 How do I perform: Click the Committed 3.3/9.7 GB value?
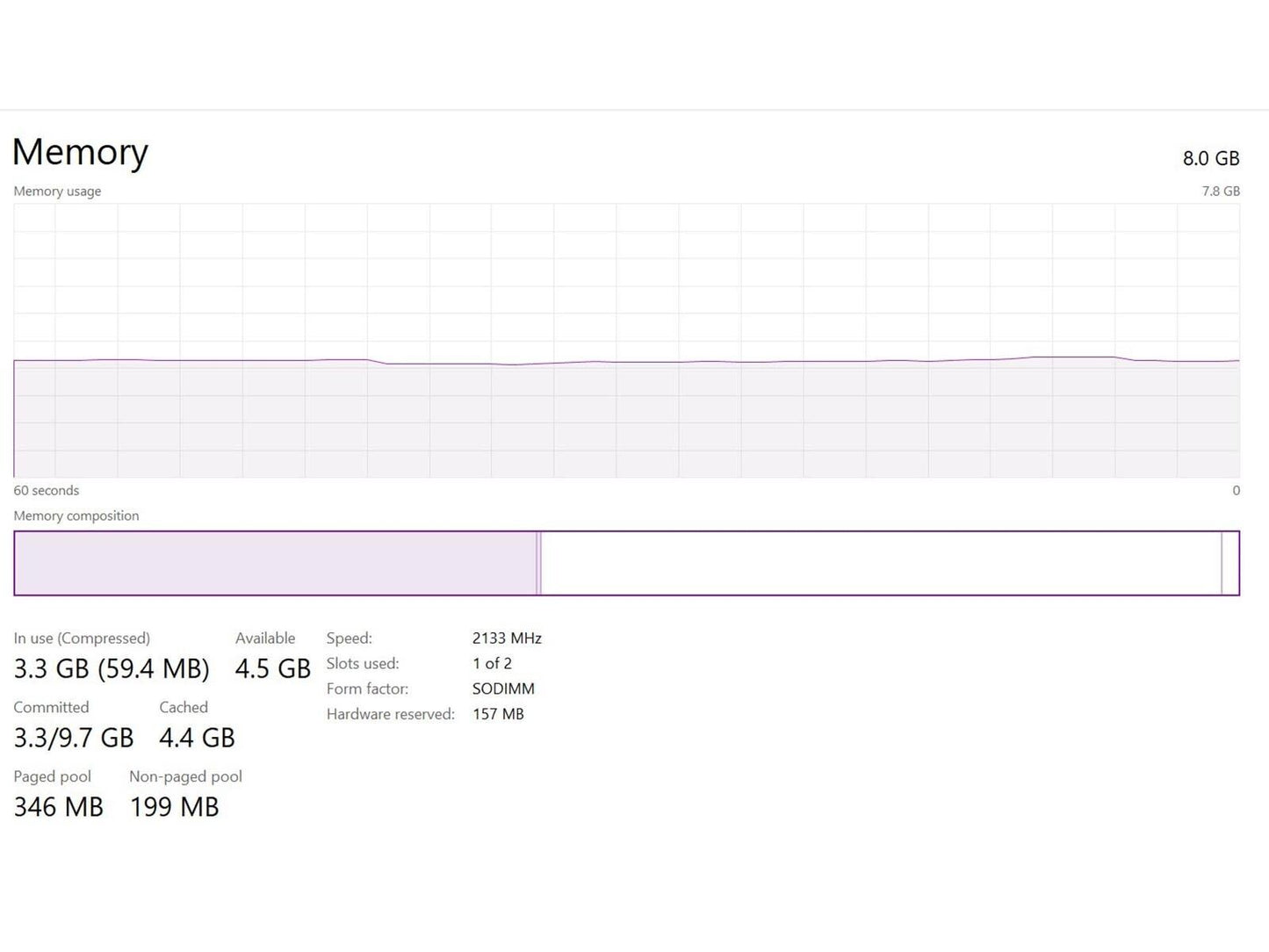coord(74,739)
